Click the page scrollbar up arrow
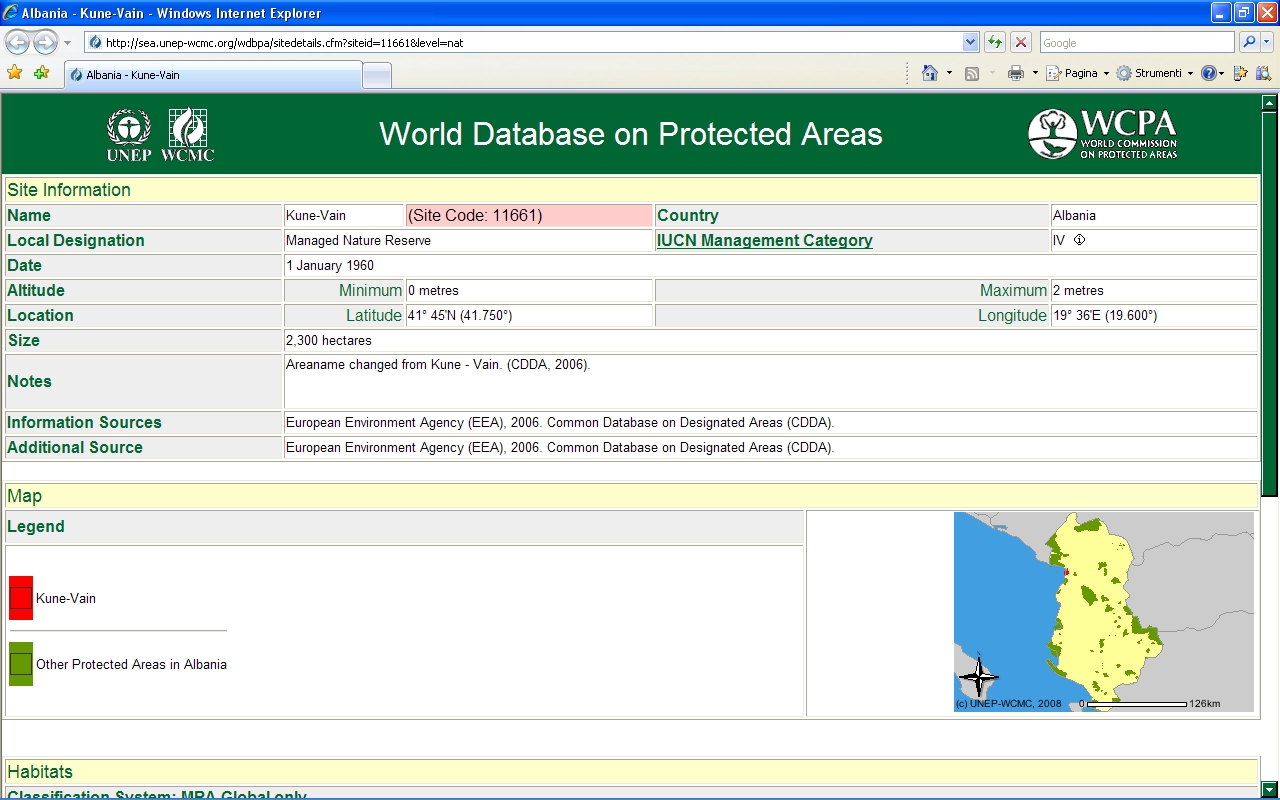This screenshot has width=1280, height=800. pos(1269,102)
